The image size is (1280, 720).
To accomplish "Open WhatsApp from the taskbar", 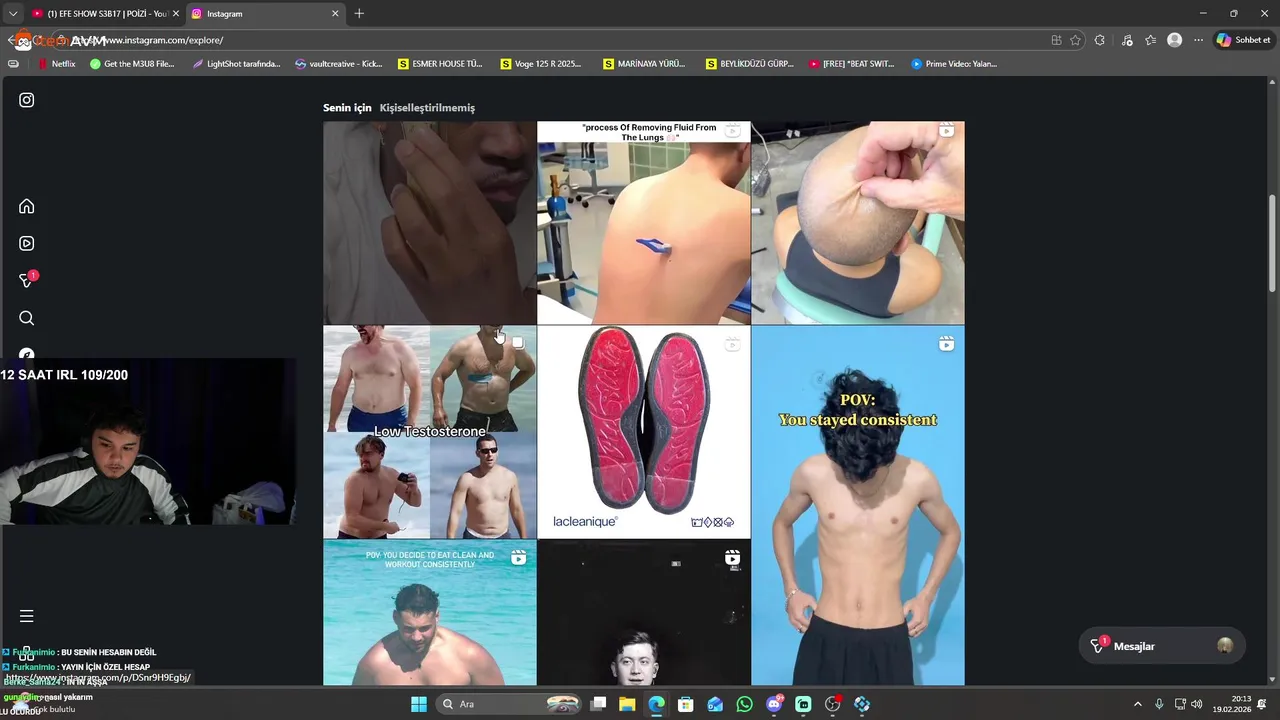I will click(744, 704).
